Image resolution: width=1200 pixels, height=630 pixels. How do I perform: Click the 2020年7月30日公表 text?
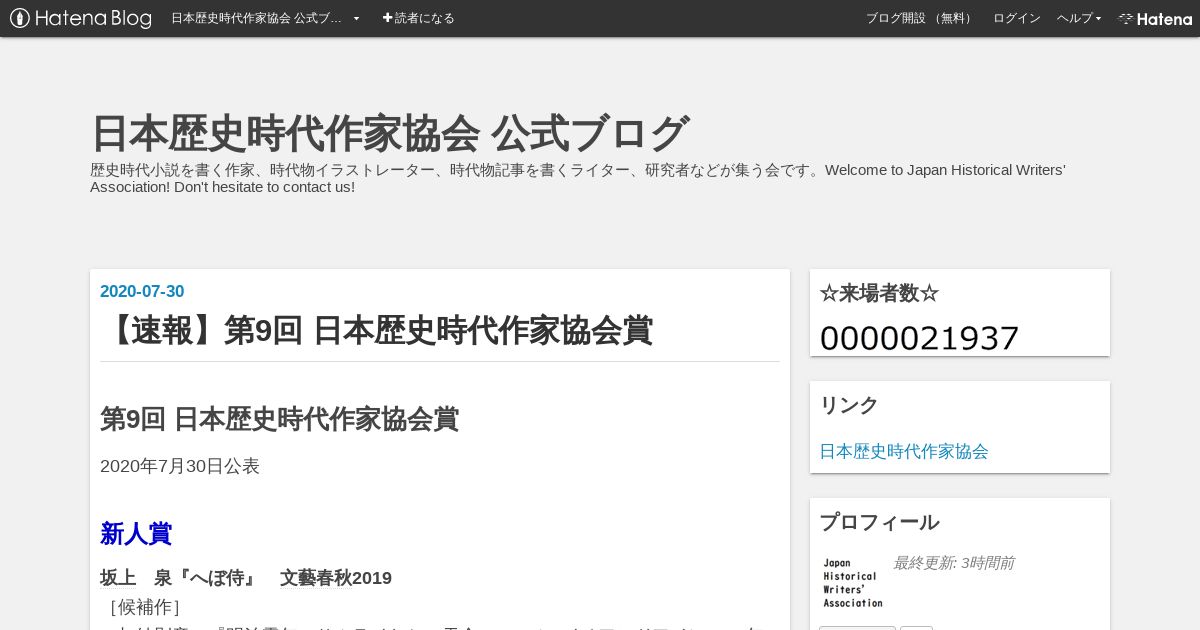[180, 466]
